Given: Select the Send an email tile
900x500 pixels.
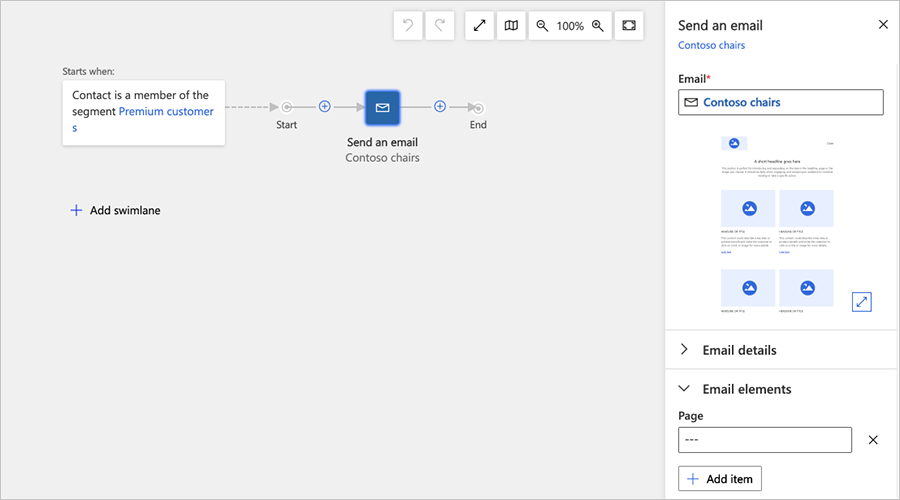Looking at the screenshot, I should coord(382,108).
